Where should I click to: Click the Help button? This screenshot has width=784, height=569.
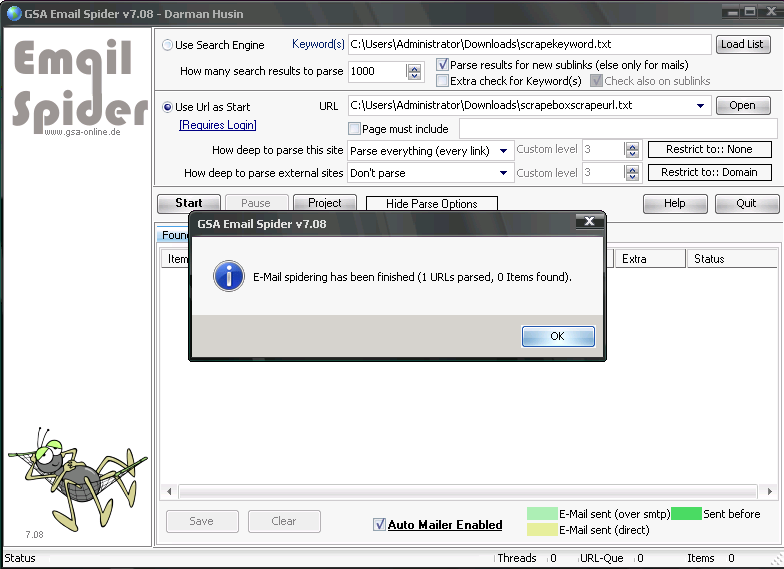675,203
